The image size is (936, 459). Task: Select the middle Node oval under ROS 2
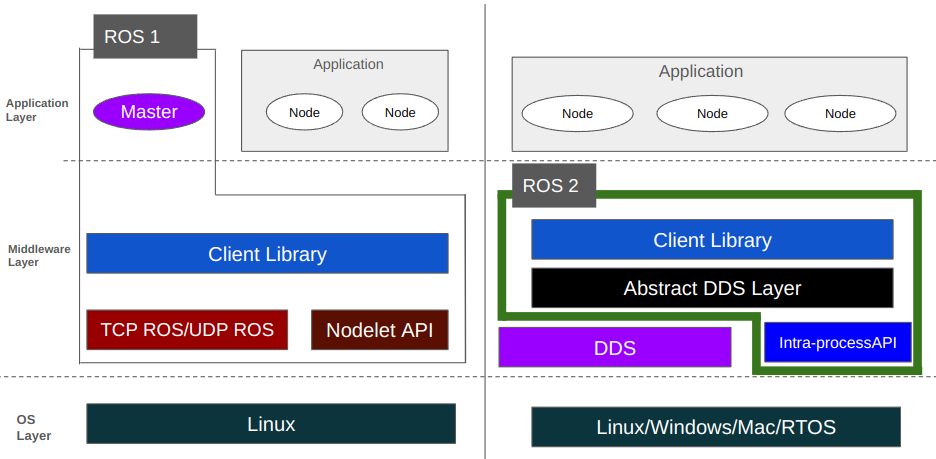712,113
